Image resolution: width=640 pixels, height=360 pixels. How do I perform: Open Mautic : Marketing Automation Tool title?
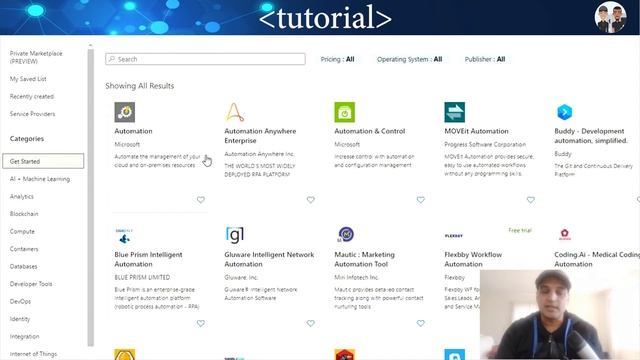point(364,259)
